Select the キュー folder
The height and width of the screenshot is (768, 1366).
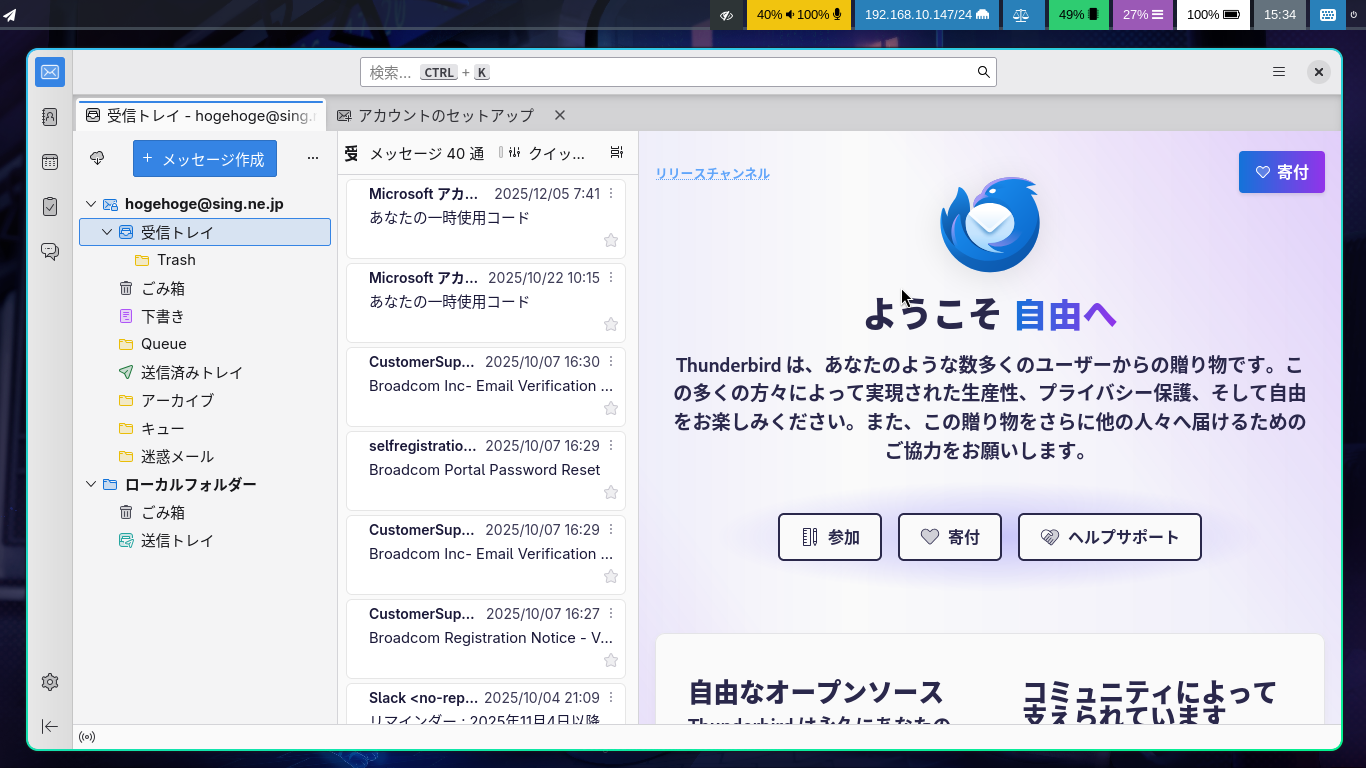coord(205,428)
